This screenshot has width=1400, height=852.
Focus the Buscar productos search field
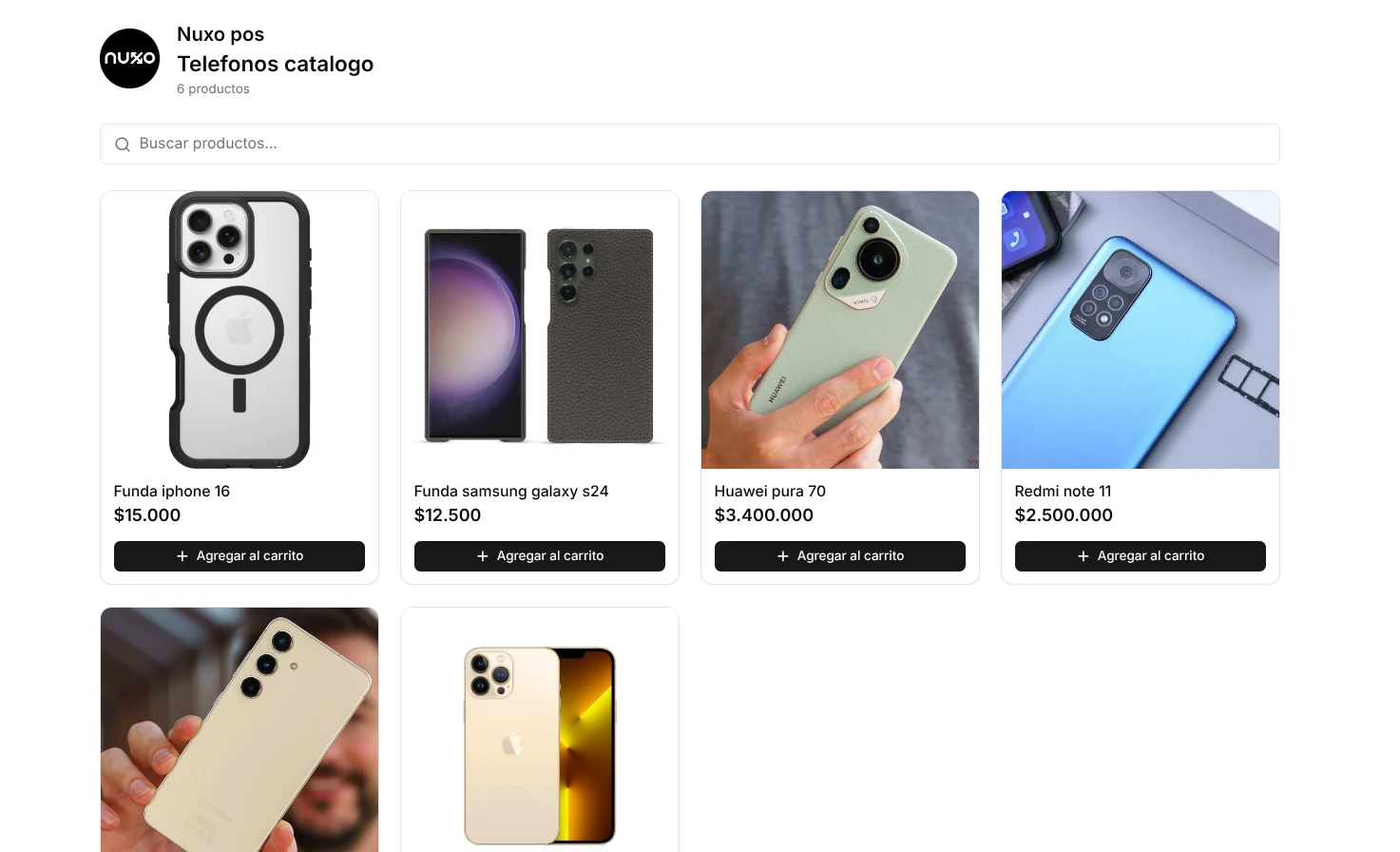tap(690, 144)
